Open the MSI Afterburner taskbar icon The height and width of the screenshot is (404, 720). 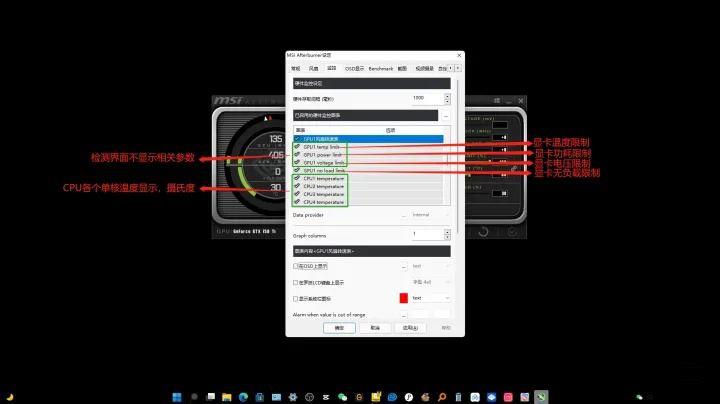(x=541, y=397)
